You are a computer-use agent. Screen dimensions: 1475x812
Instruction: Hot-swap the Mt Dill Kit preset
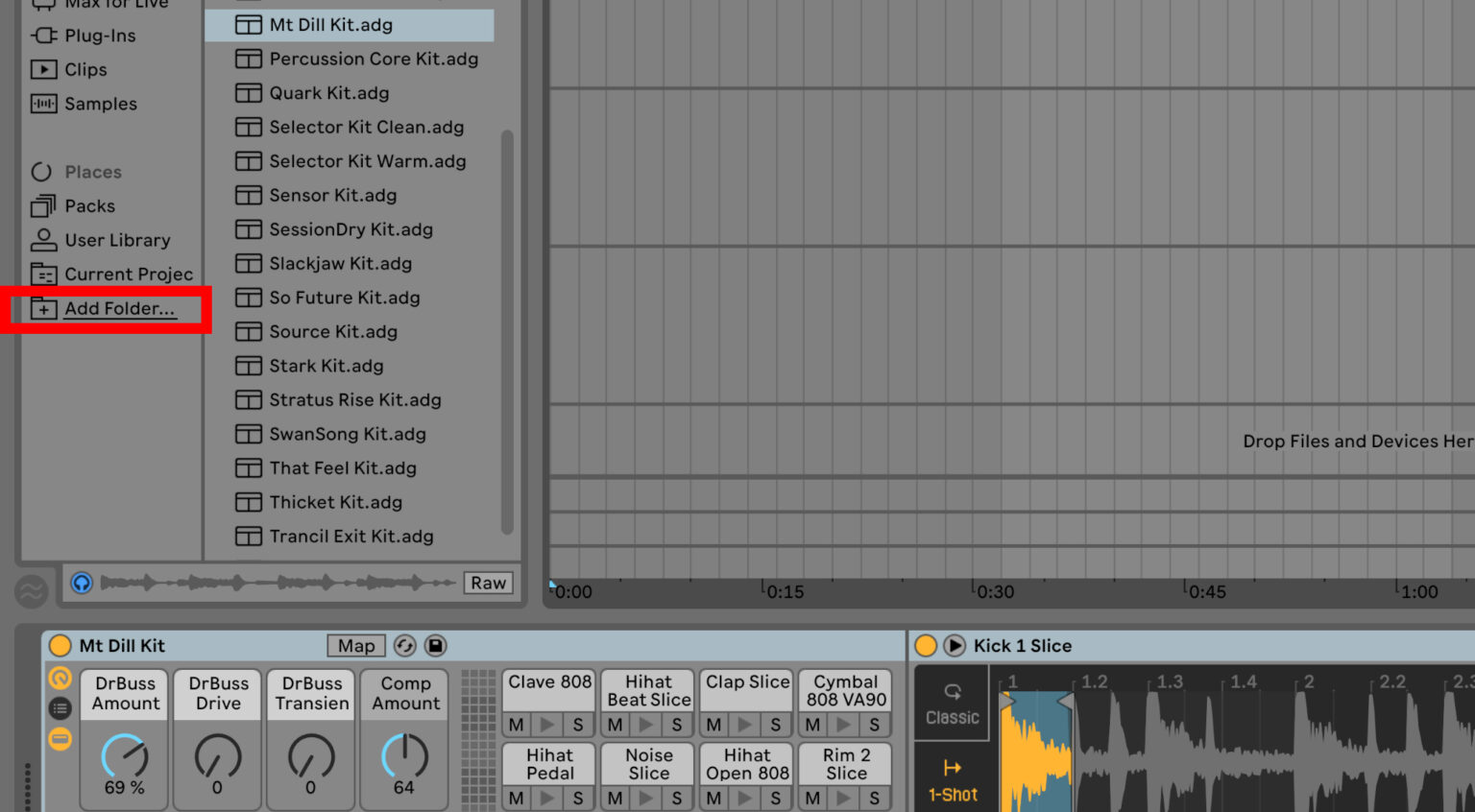pos(405,645)
